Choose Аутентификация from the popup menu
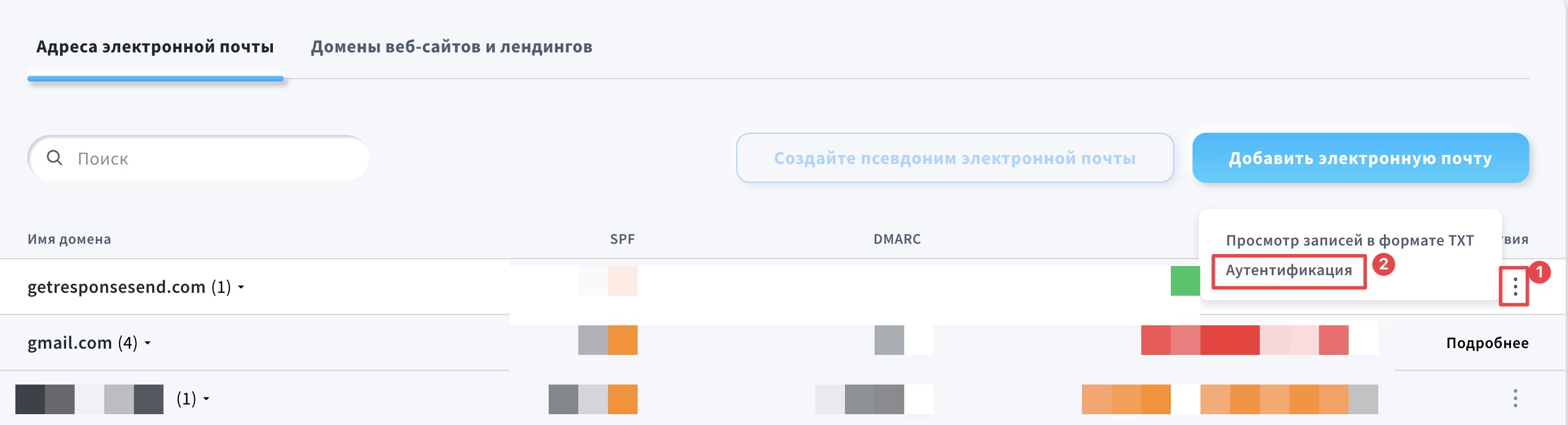The image size is (1568, 425). (x=1289, y=271)
